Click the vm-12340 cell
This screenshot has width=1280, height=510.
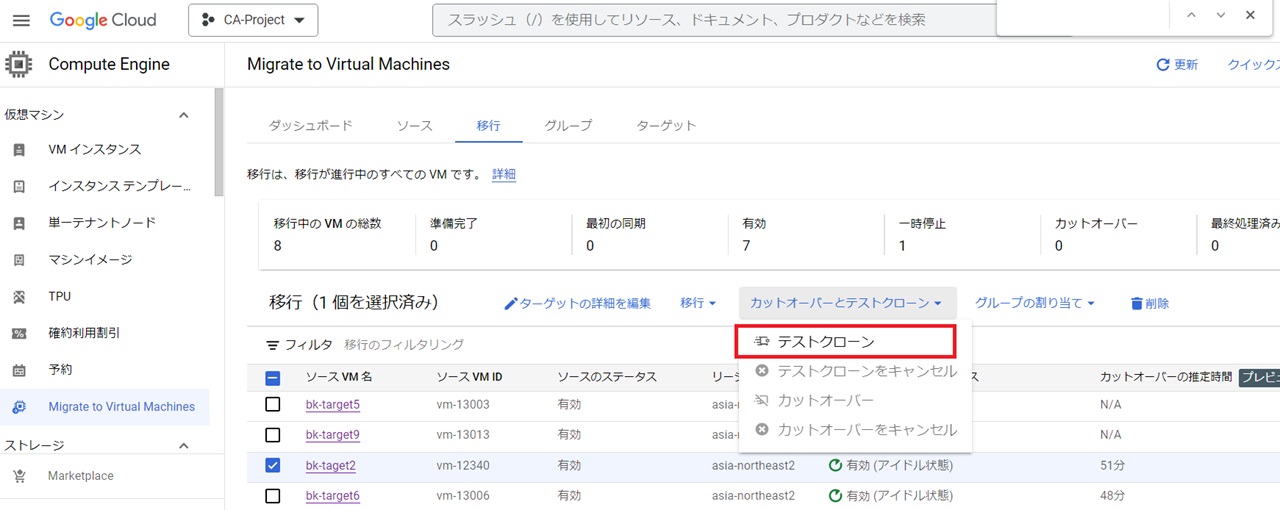(463, 466)
